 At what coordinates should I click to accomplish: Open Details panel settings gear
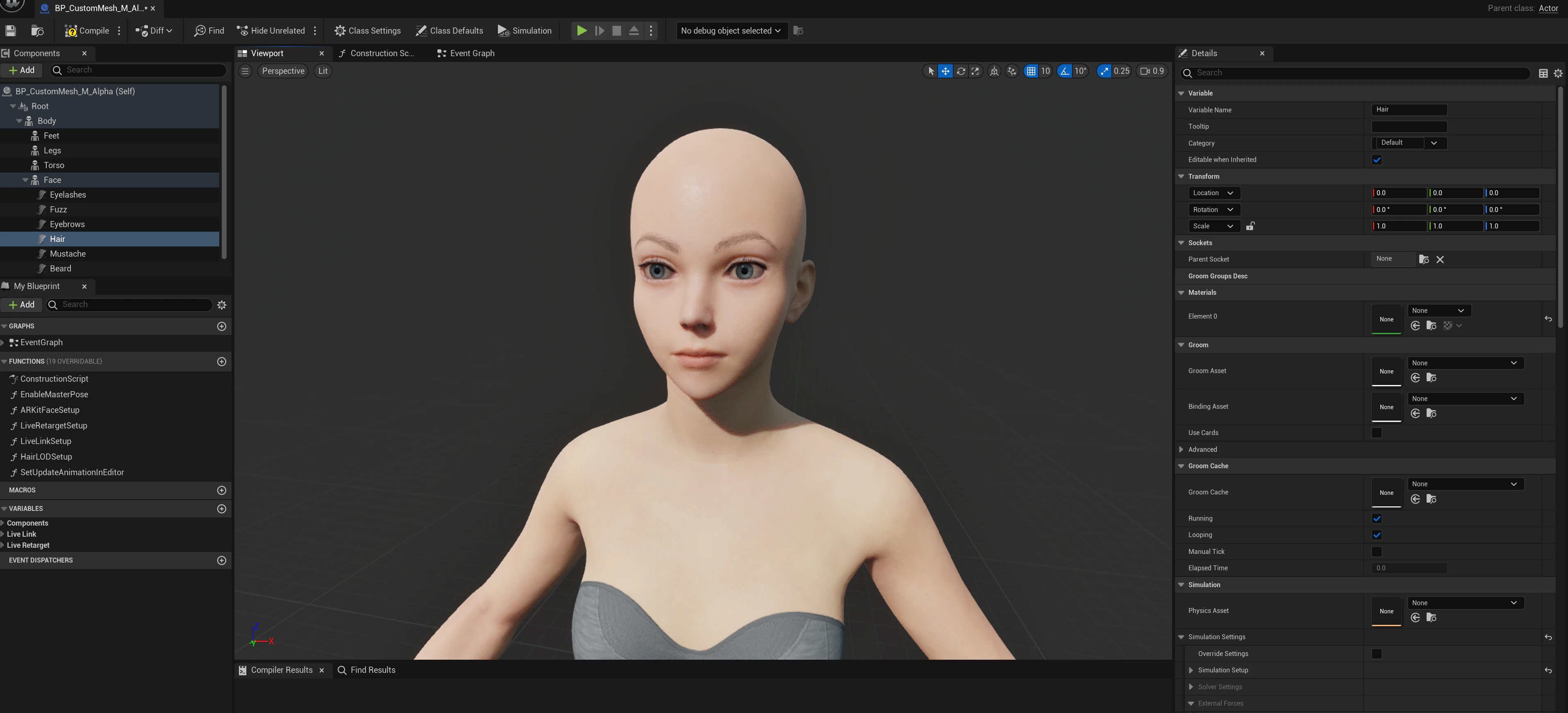[1558, 73]
